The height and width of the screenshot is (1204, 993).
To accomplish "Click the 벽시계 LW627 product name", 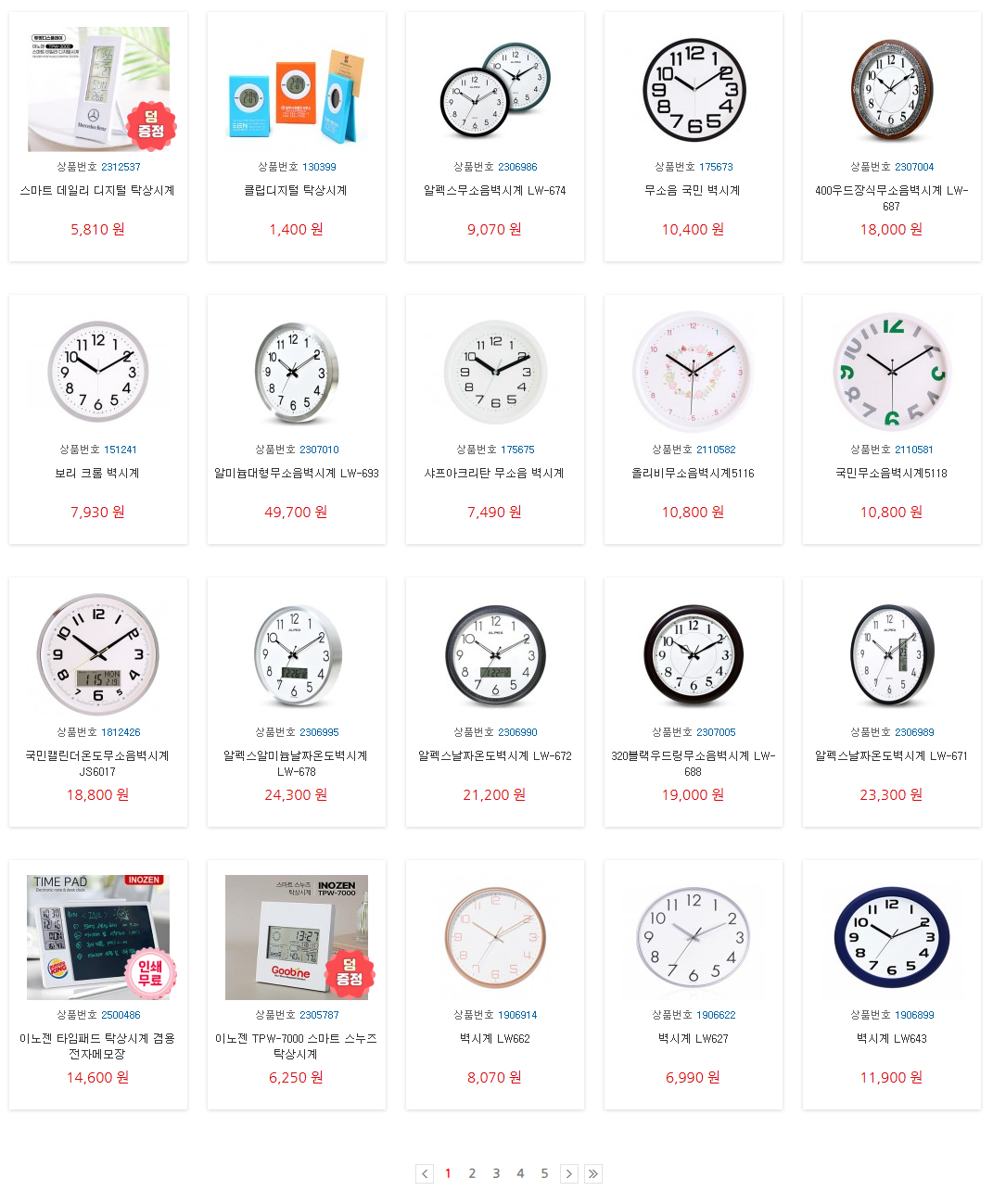I will (x=693, y=1038).
